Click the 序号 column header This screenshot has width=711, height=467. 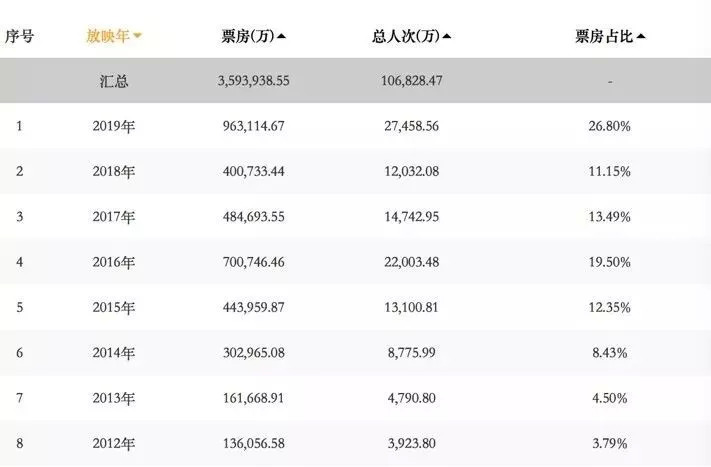click(x=19, y=36)
